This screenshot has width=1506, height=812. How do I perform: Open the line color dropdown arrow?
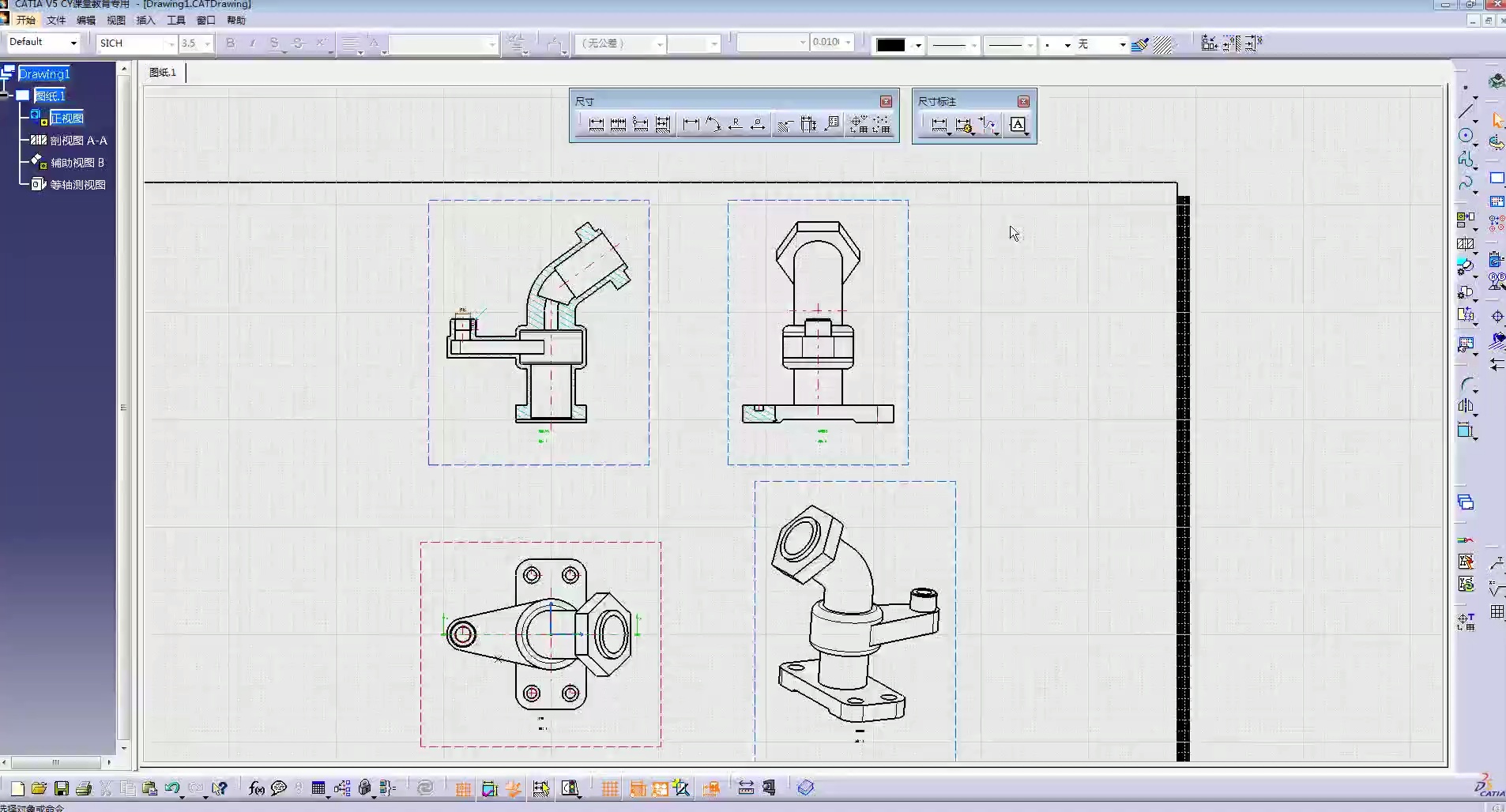(918, 45)
